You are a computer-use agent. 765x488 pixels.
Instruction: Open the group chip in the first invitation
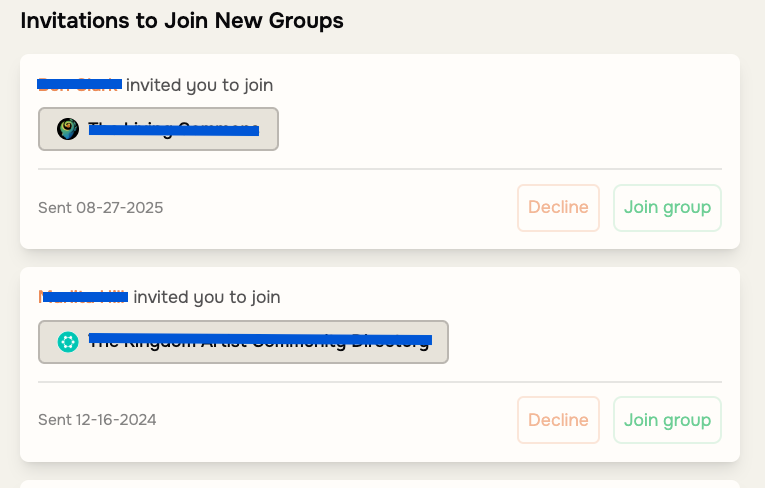[158, 129]
